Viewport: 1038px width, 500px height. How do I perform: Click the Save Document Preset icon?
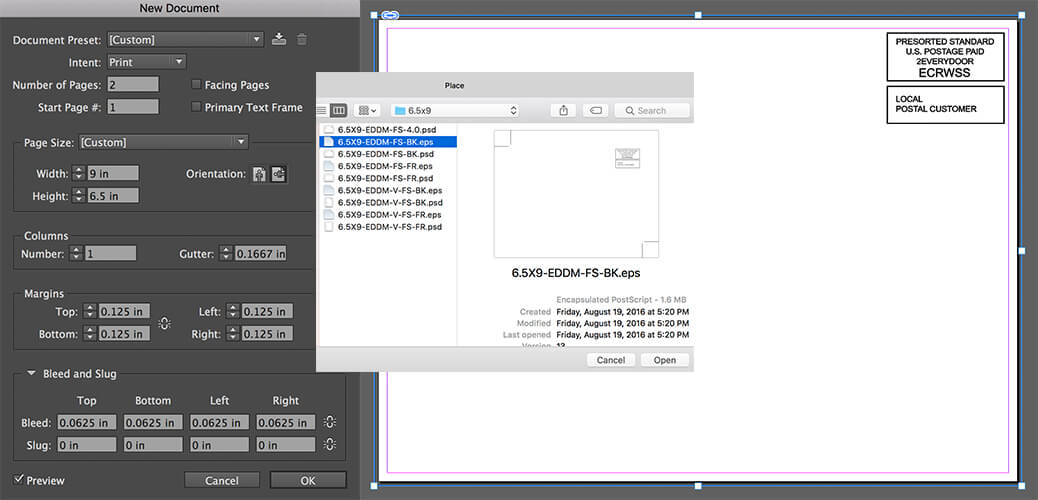[279, 39]
